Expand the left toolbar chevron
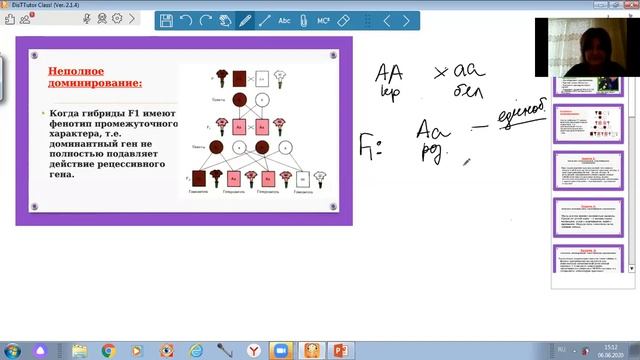This screenshot has width=640, height=360. point(132,19)
